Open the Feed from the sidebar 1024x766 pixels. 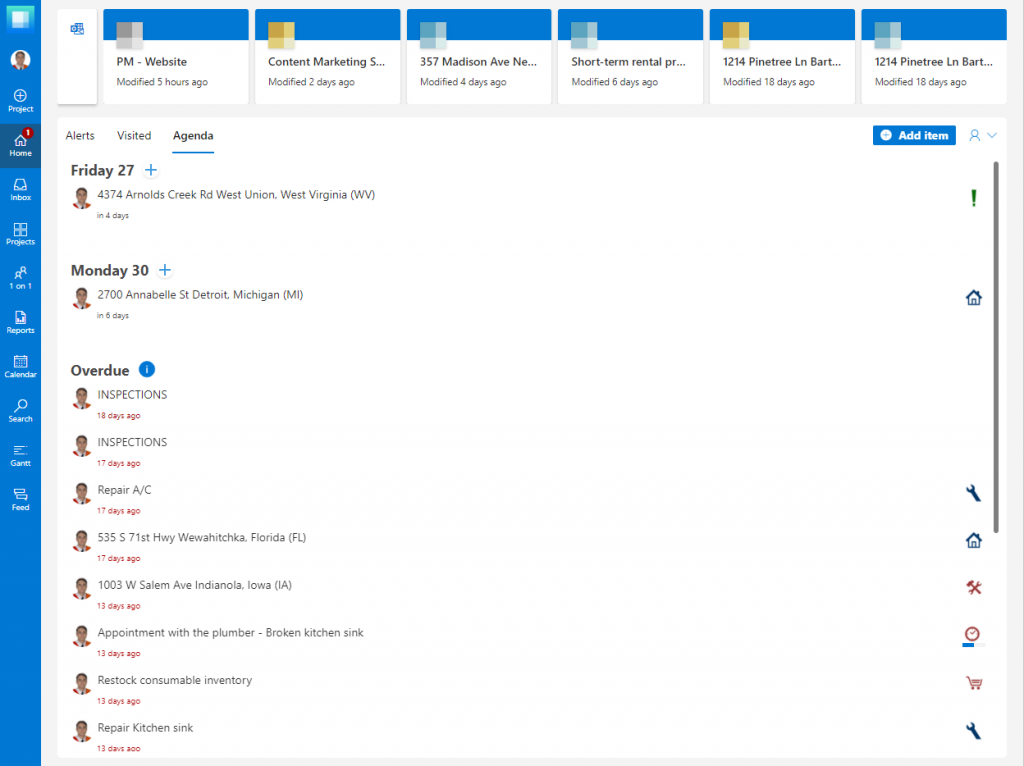[20, 497]
